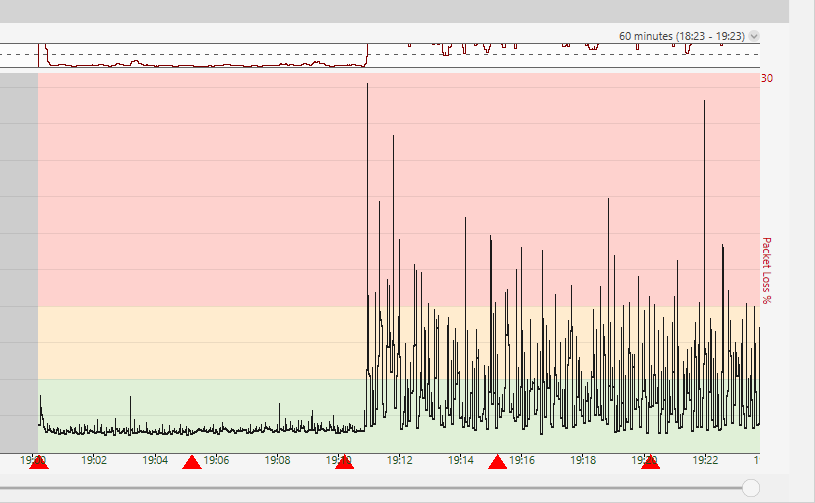Click the 60 minutes (18:23 - 19:23) label
The width and height of the screenshot is (815, 503).
[x=681, y=36]
